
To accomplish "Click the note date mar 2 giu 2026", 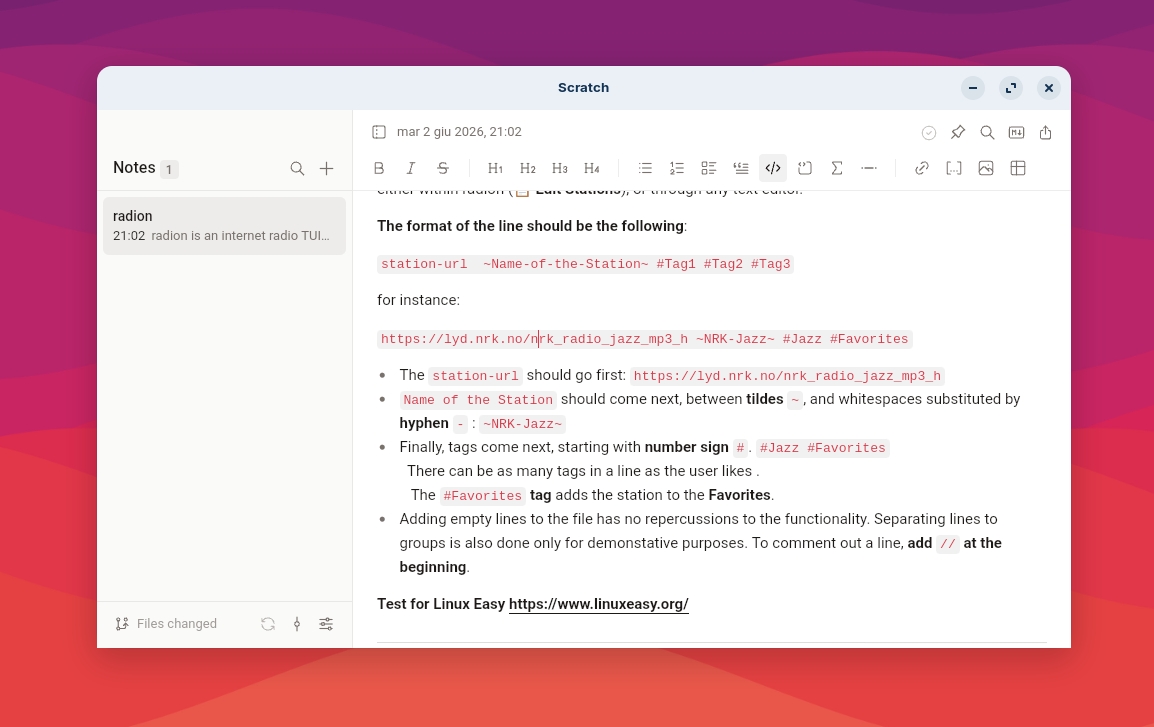I will 459,132.
